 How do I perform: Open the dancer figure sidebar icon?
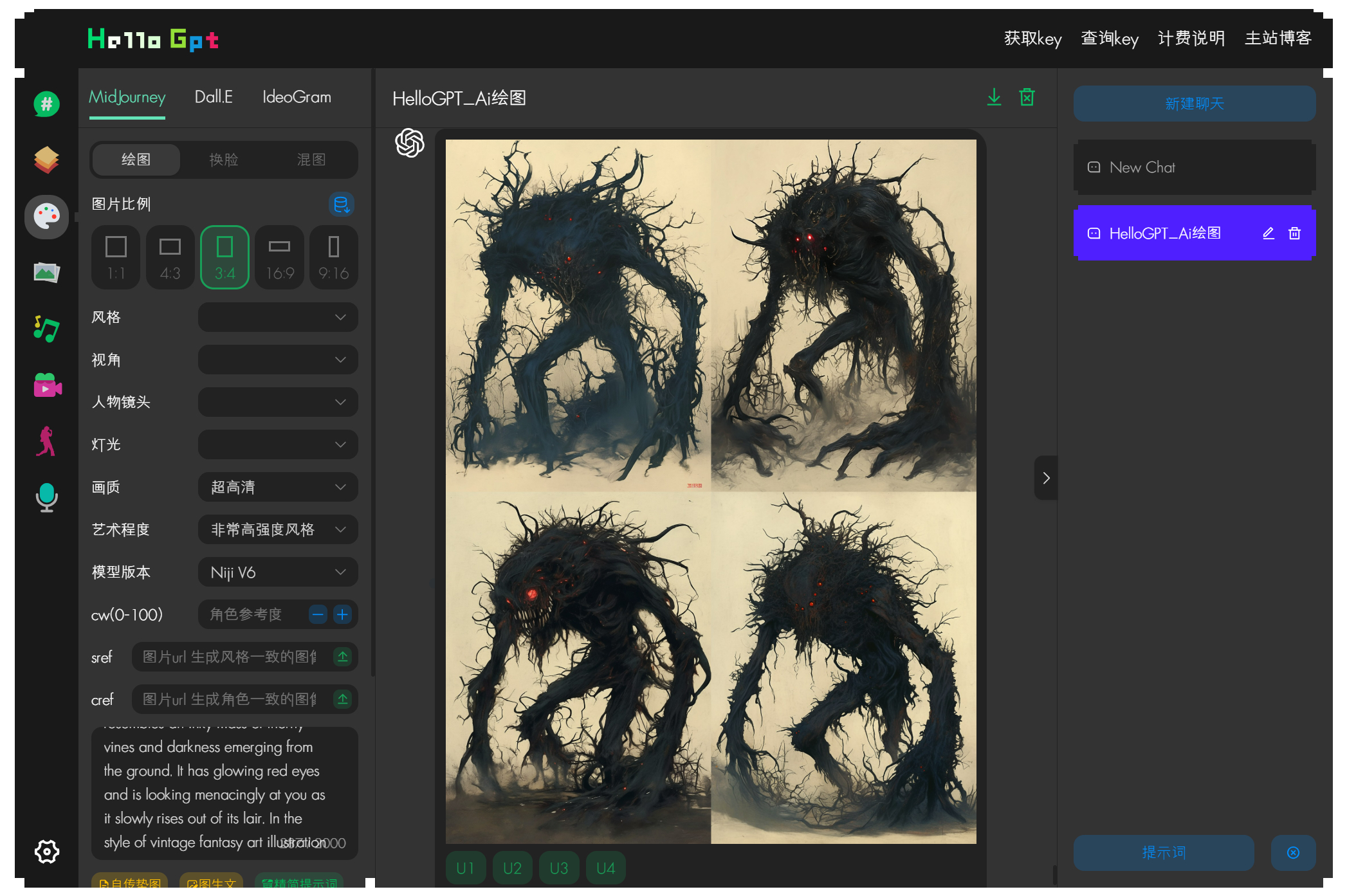(x=46, y=441)
